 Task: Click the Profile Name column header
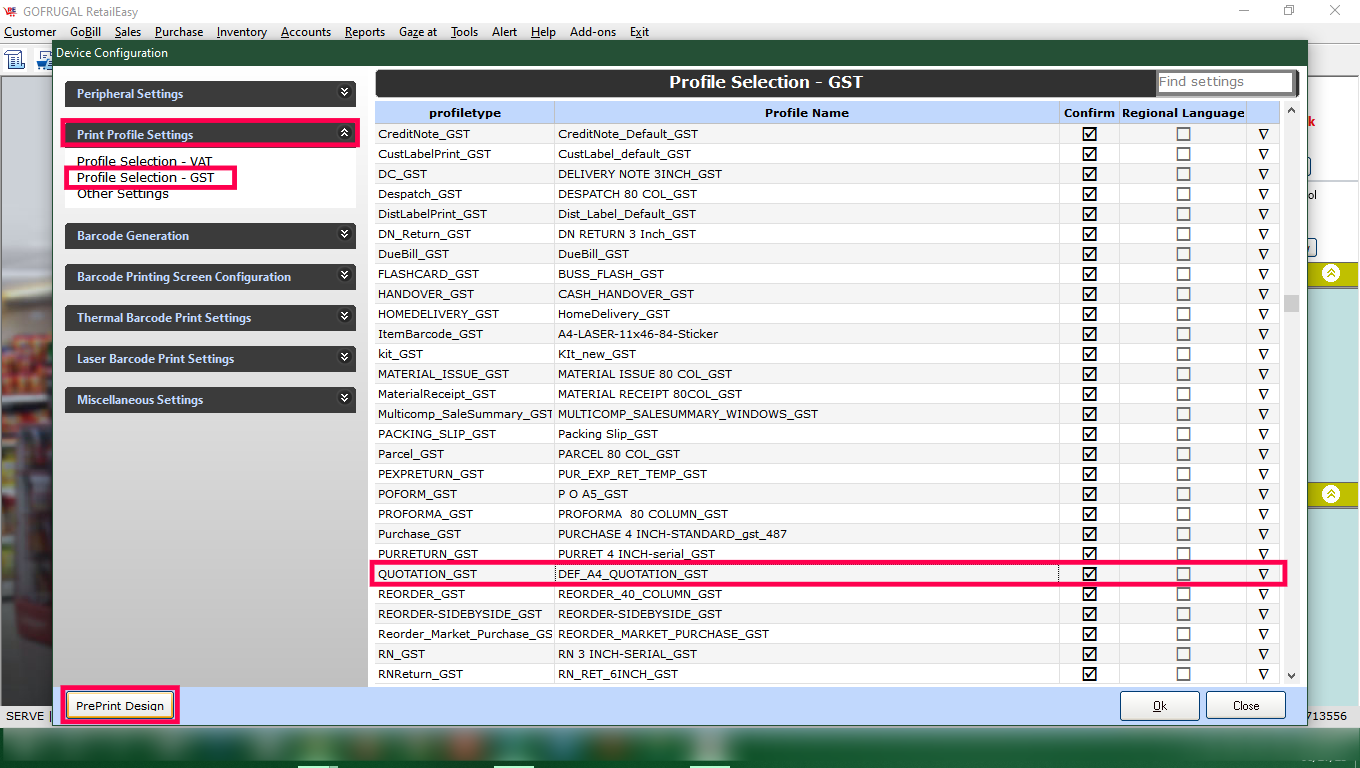click(x=807, y=113)
